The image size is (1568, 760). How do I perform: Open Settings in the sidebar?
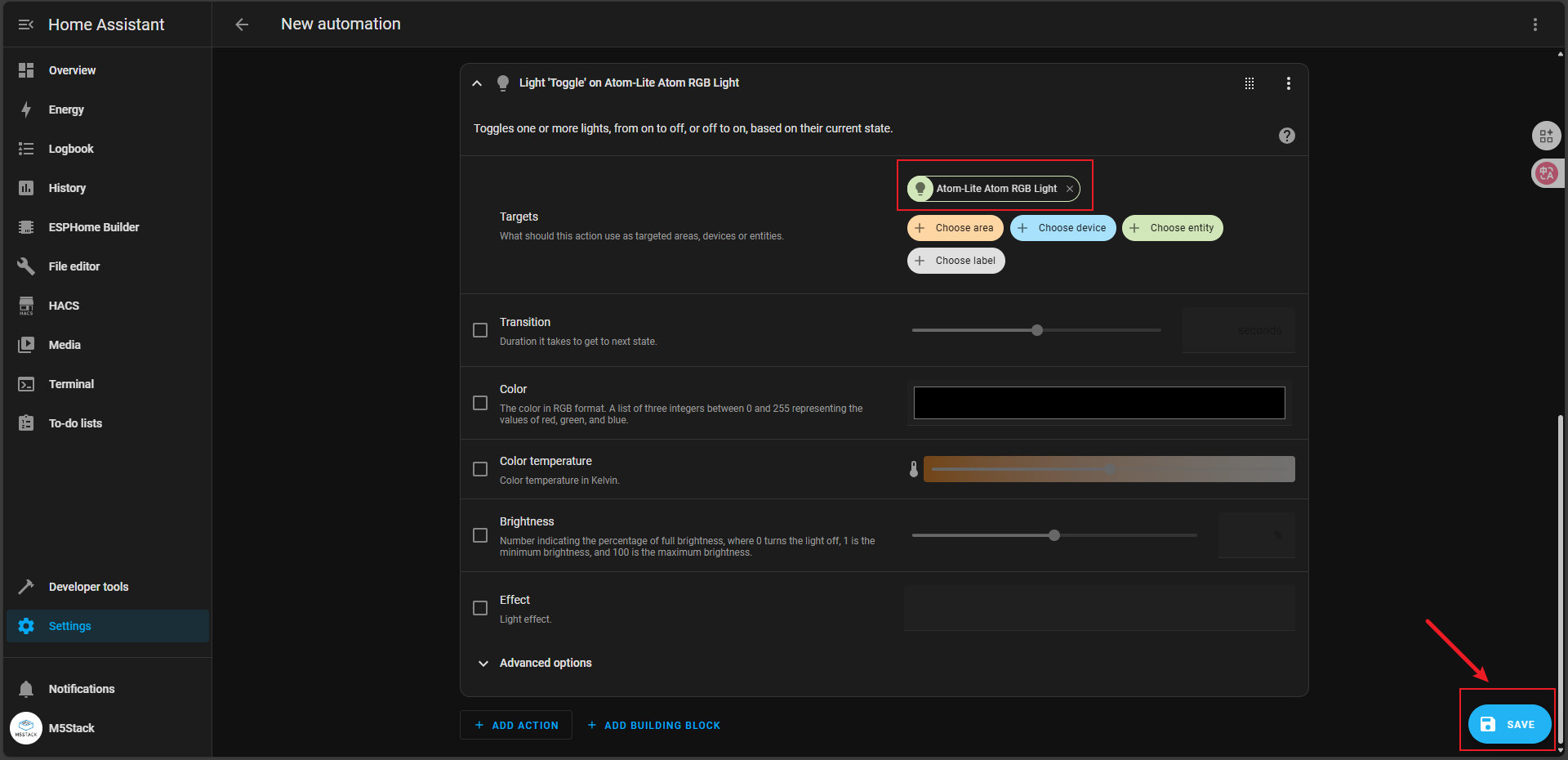[x=108, y=626]
